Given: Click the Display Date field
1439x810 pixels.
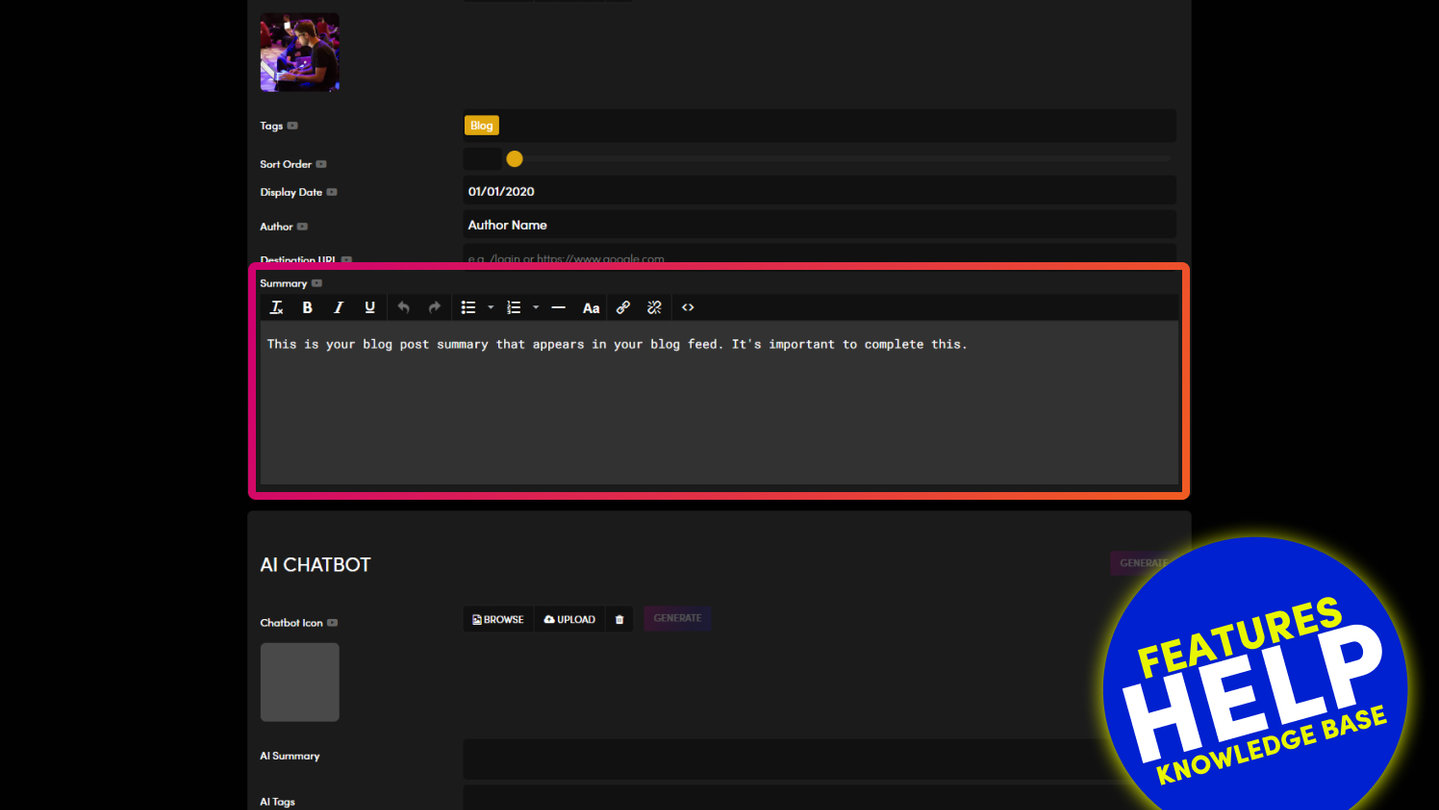Looking at the screenshot, I should (818, 191).
